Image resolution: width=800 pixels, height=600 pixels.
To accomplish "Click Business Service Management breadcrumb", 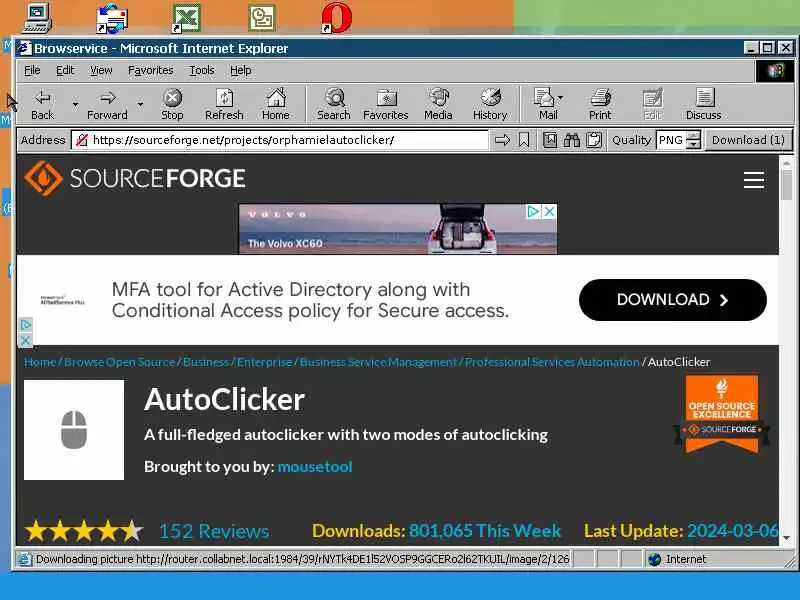I will [378, 362].
